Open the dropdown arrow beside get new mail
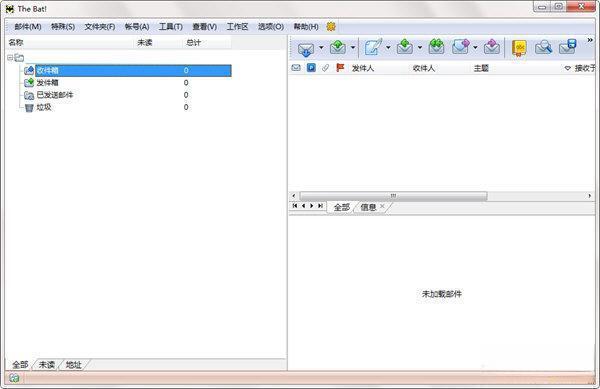 coord(321,48)
